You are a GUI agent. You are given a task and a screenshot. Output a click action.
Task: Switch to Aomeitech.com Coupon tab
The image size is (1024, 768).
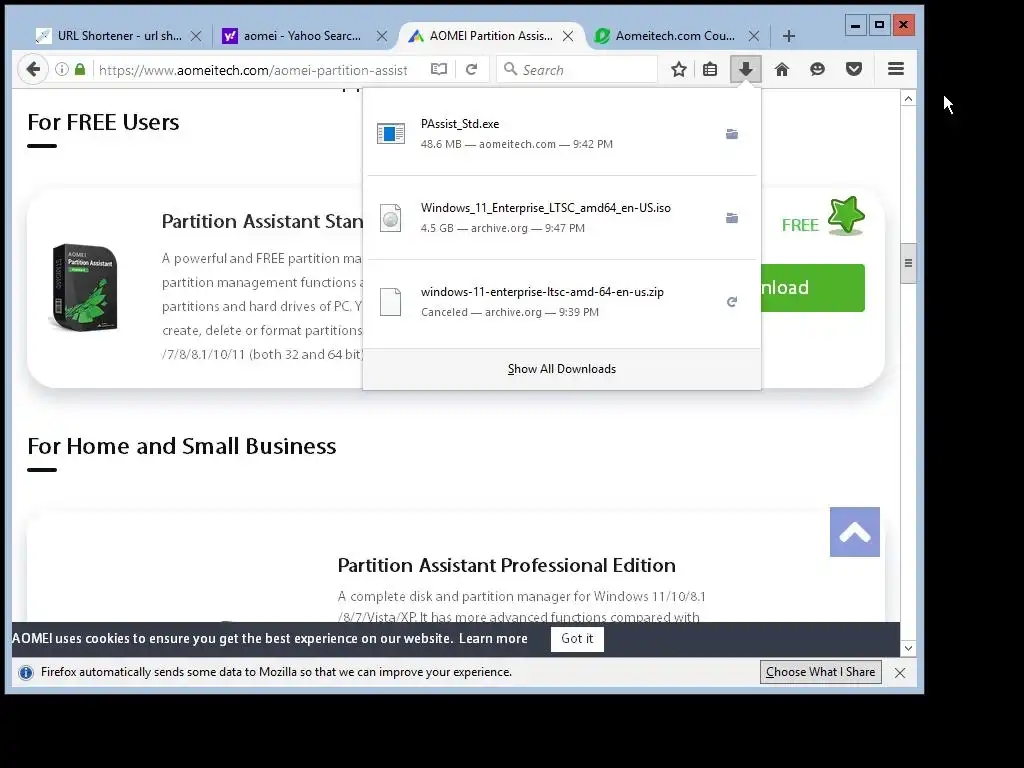676,36
